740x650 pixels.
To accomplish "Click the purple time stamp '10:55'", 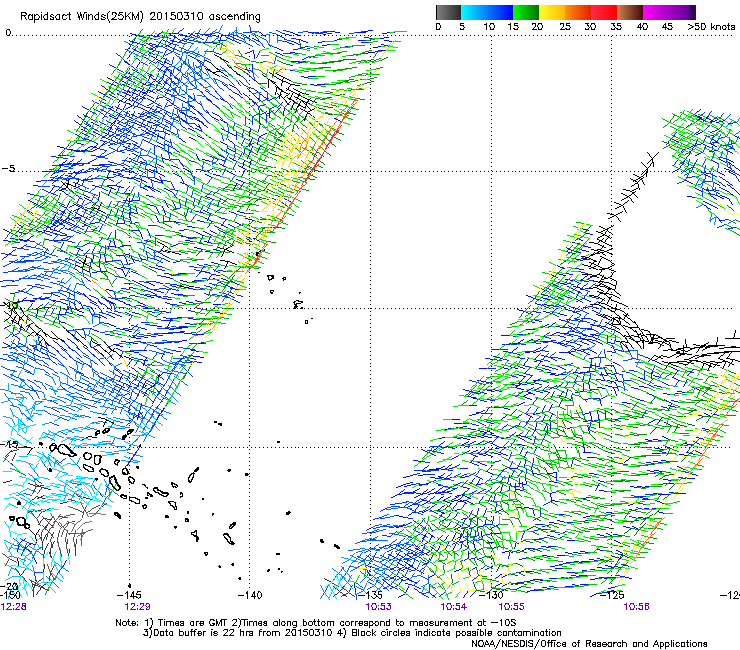I will [x=512, y=607].
